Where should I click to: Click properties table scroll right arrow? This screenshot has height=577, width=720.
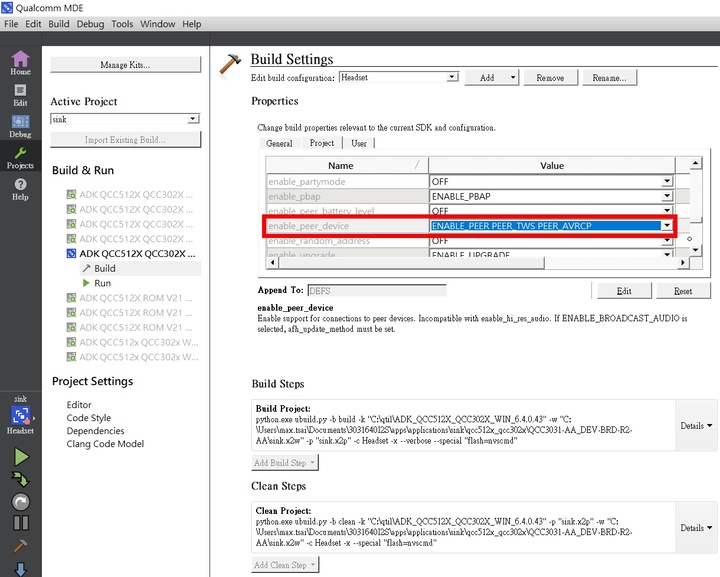(x=683, y=263)
